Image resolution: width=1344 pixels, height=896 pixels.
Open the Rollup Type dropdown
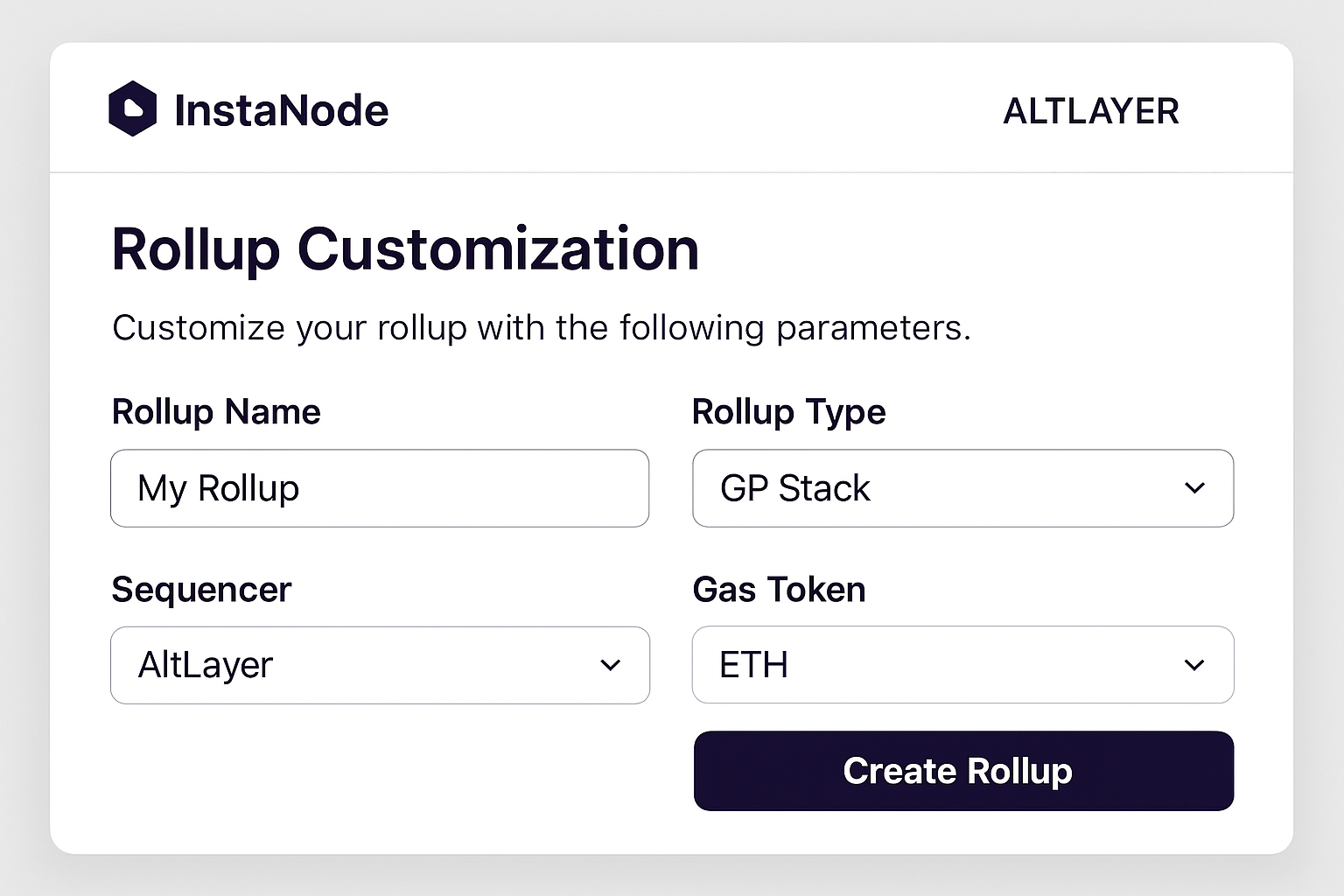click(962, 488)
